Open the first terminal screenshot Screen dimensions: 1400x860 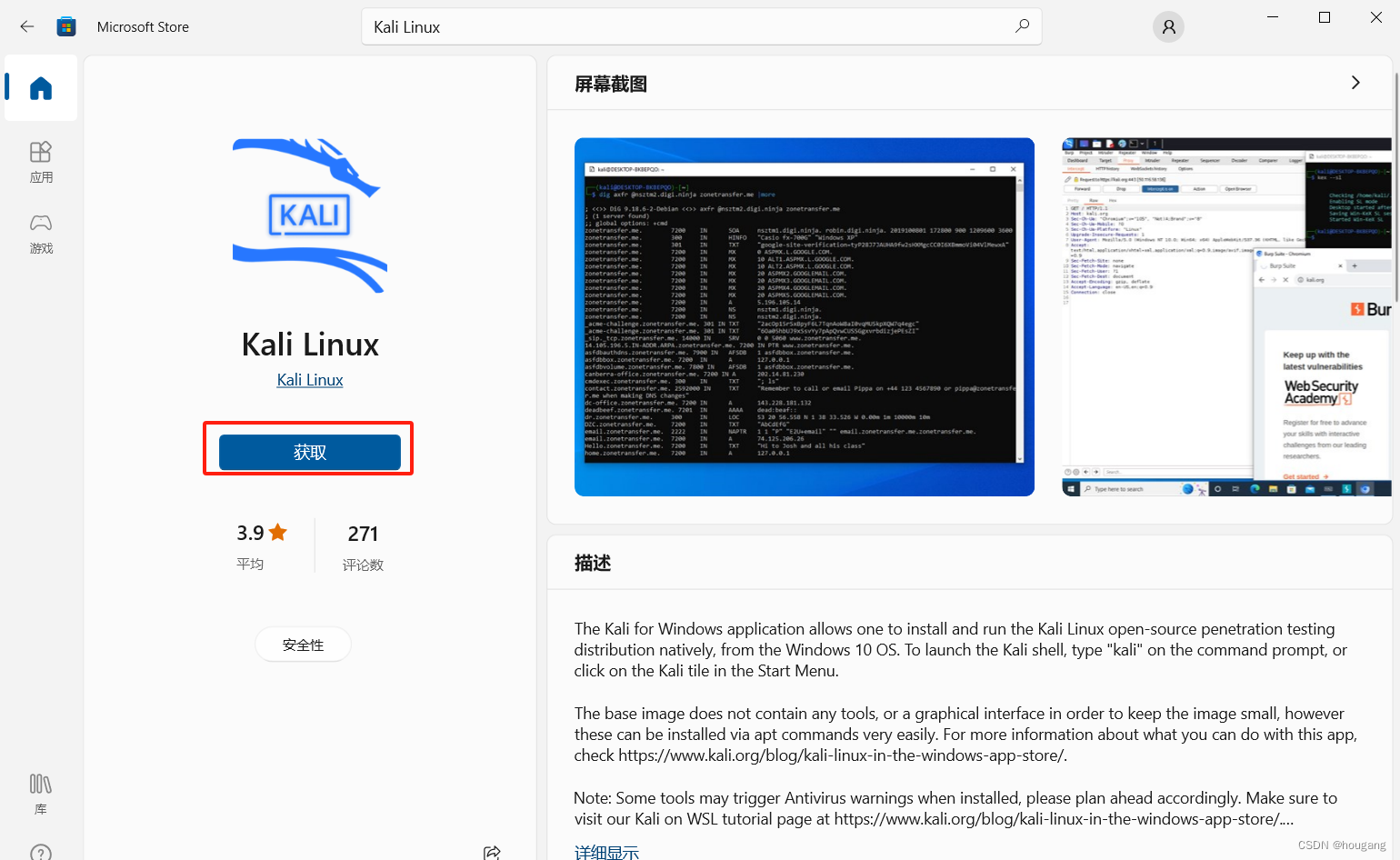coord(804,316)
